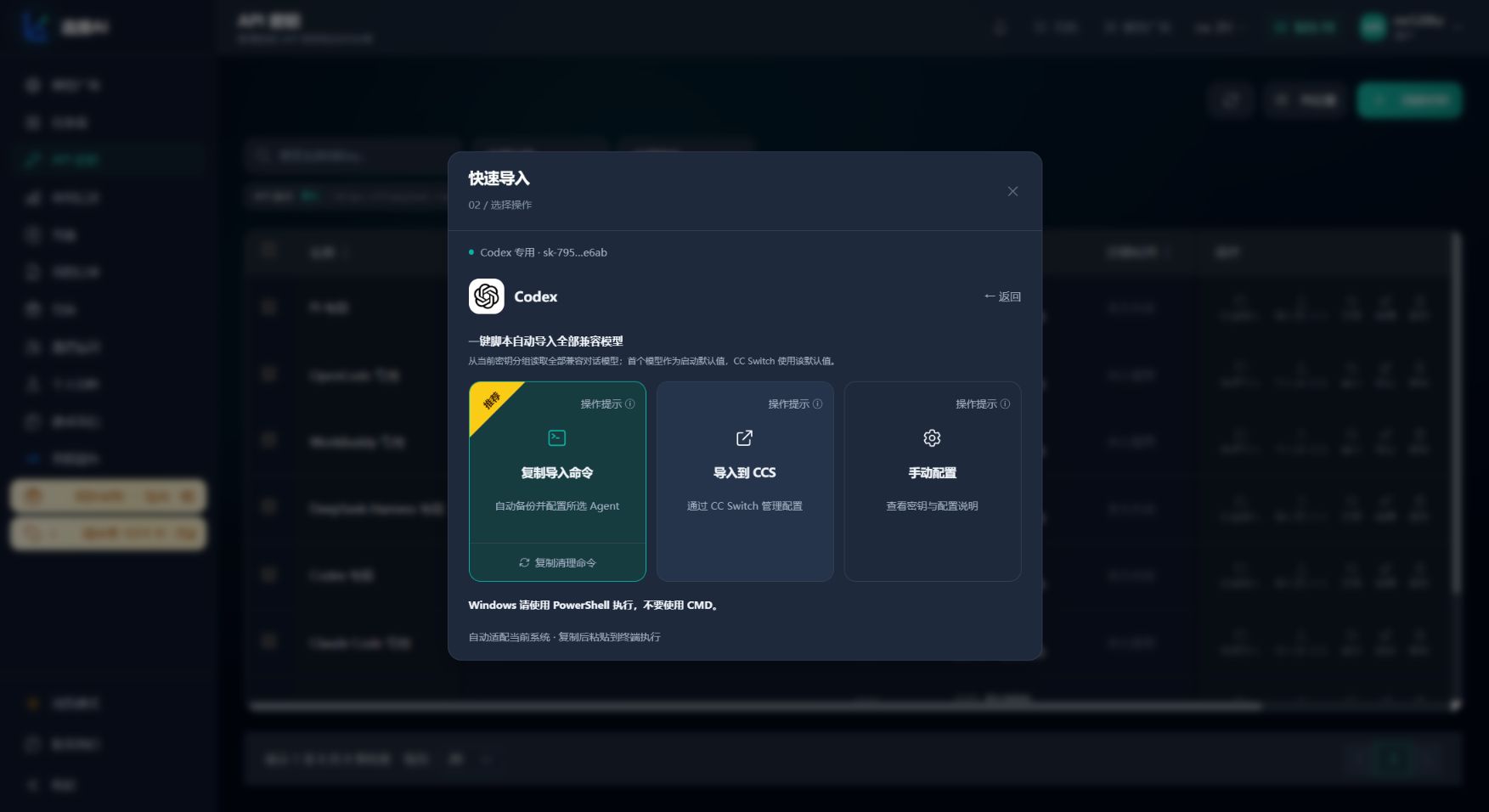1489x812 pixels.
Task: Click the horizontal scrollbar of the background table
Action: (756, 706)
